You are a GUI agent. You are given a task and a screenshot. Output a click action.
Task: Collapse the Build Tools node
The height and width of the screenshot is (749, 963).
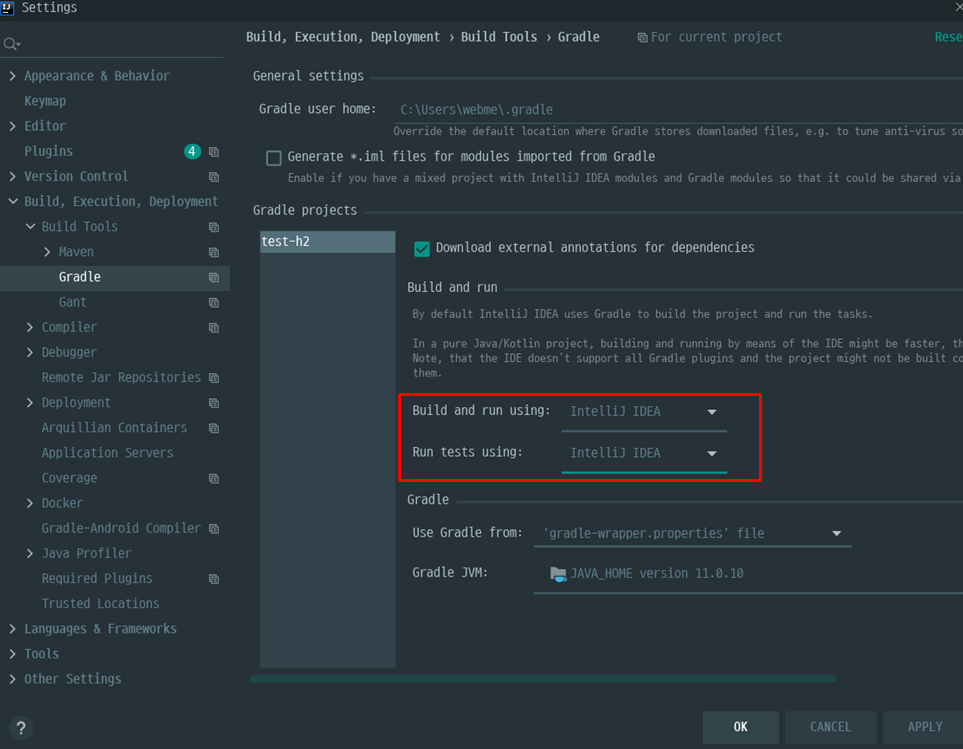pyautogui.click(x=30, y=227)
